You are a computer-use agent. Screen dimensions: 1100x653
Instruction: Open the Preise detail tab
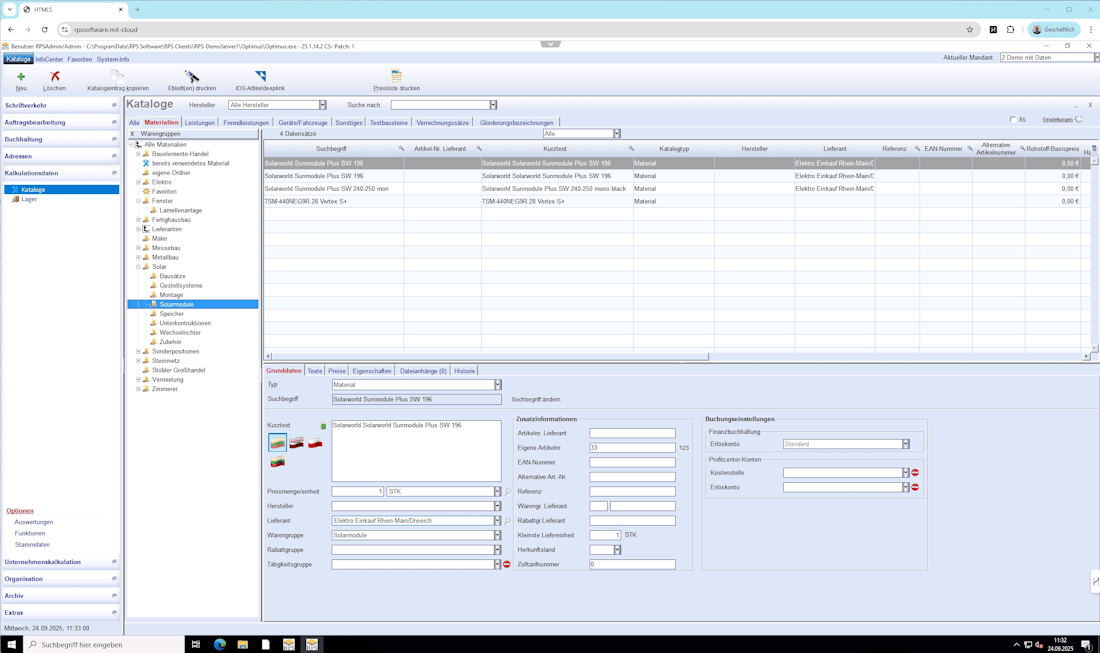(337, 371)
